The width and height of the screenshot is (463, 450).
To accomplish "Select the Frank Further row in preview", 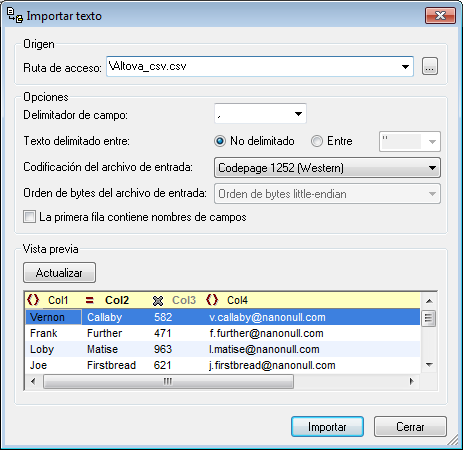I will pyautogui.click(x=222, y=333).
